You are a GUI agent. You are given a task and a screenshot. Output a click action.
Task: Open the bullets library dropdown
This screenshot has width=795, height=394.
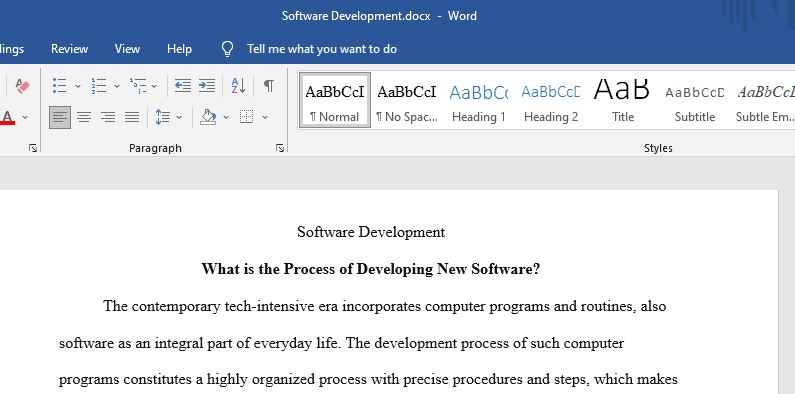pyautogui.click(x=78, y=86)
